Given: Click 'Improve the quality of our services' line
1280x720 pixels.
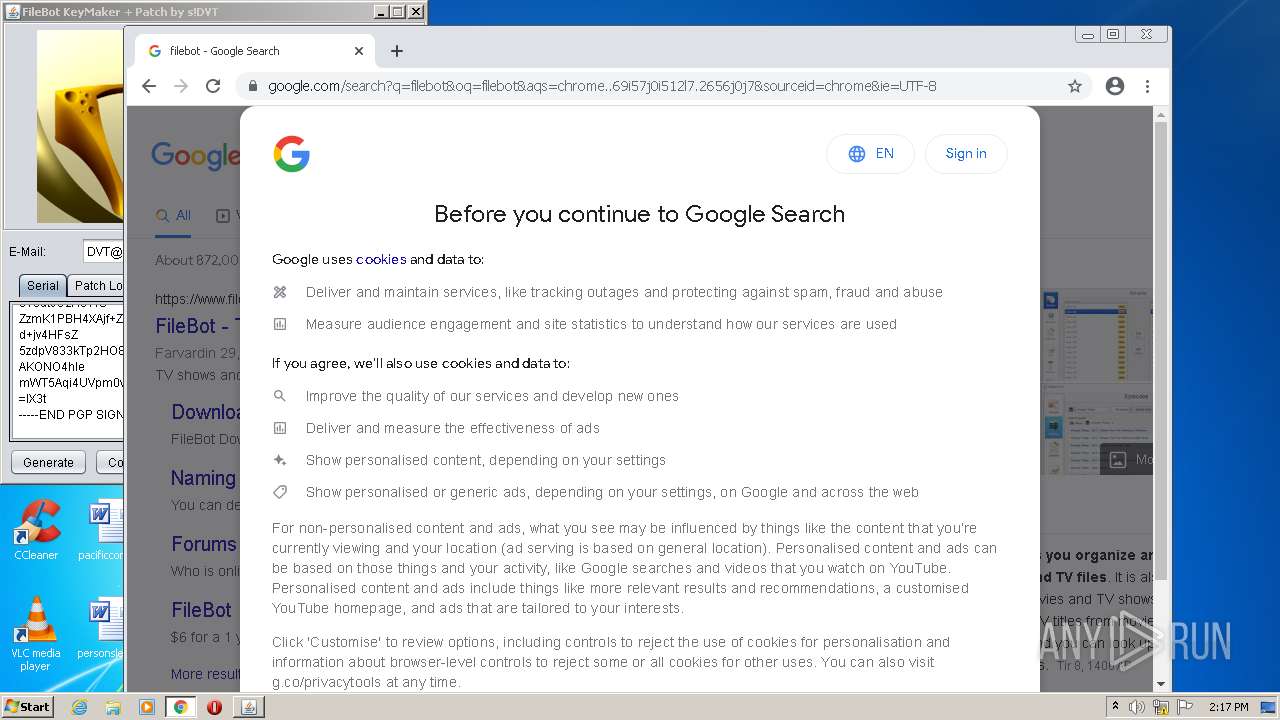Looking at the screenshot, I should pyautogui.click(x=492, y=396).
